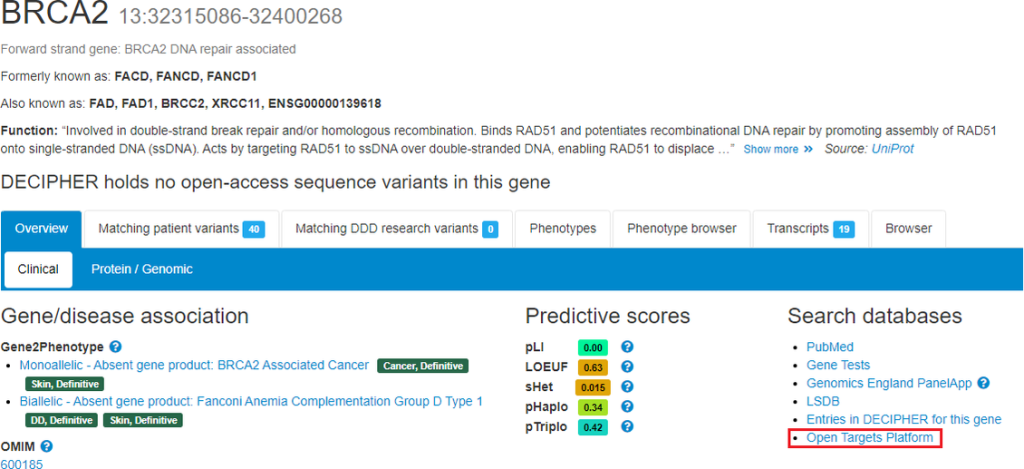Click help icon next to Gene2Phenotype
The width and height of the screenshot is (1024, 469).
coord(116,347)
